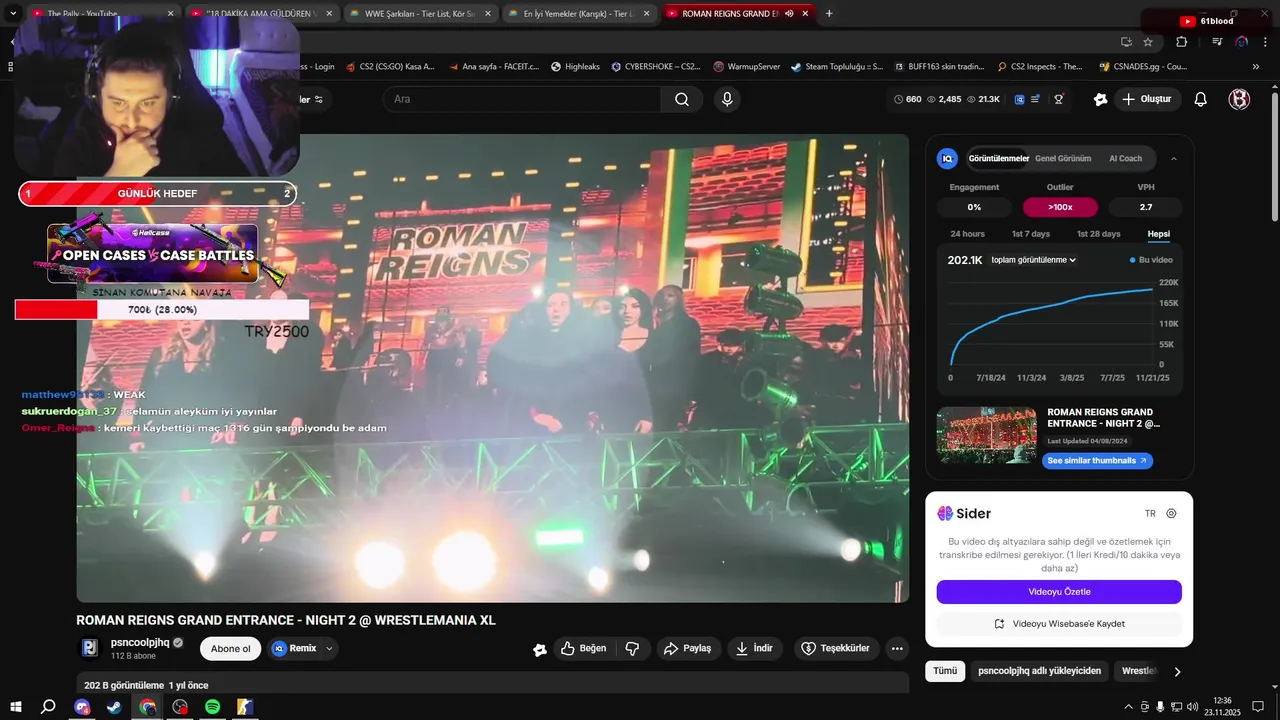Screen dimensions: 1280x720
Task: Show hidden system tray icons arrow
Action: 1129,707
